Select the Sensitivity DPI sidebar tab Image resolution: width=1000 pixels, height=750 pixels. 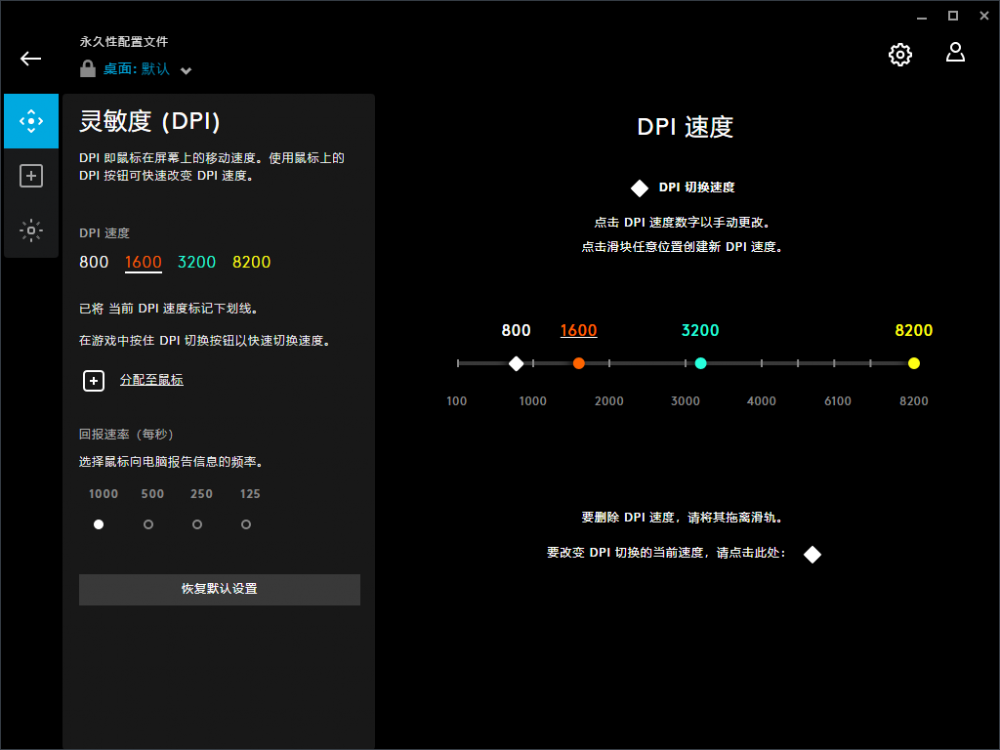pos(31,121)
